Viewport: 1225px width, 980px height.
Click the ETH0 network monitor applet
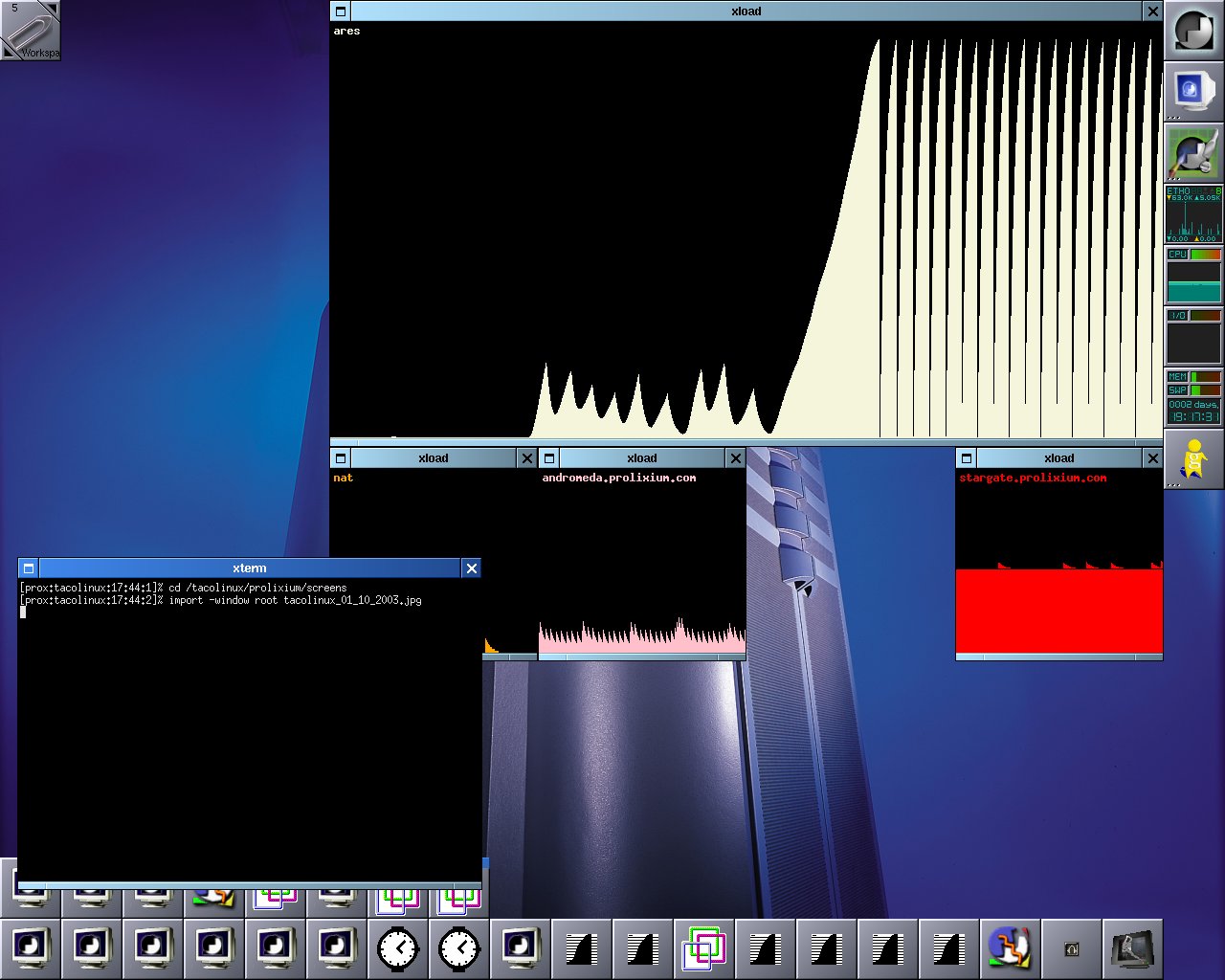[x=1192, y=213]
